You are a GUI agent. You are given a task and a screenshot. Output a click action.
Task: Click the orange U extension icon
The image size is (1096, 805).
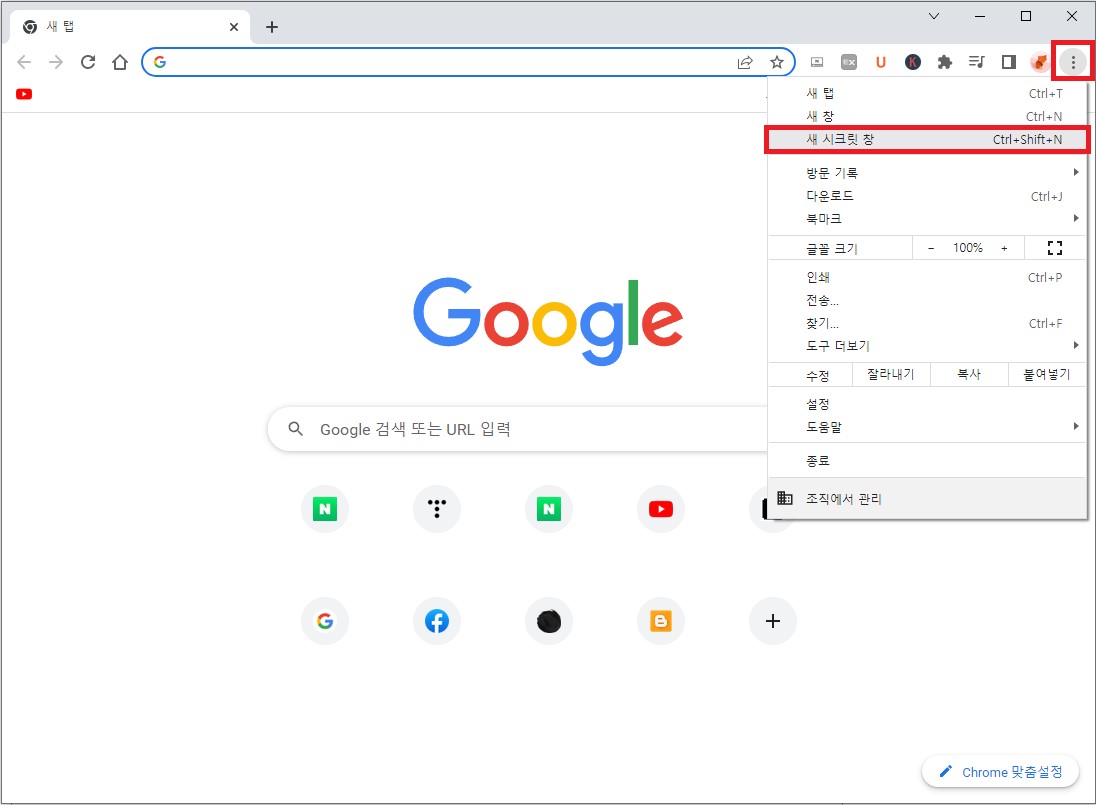point(881,62)
